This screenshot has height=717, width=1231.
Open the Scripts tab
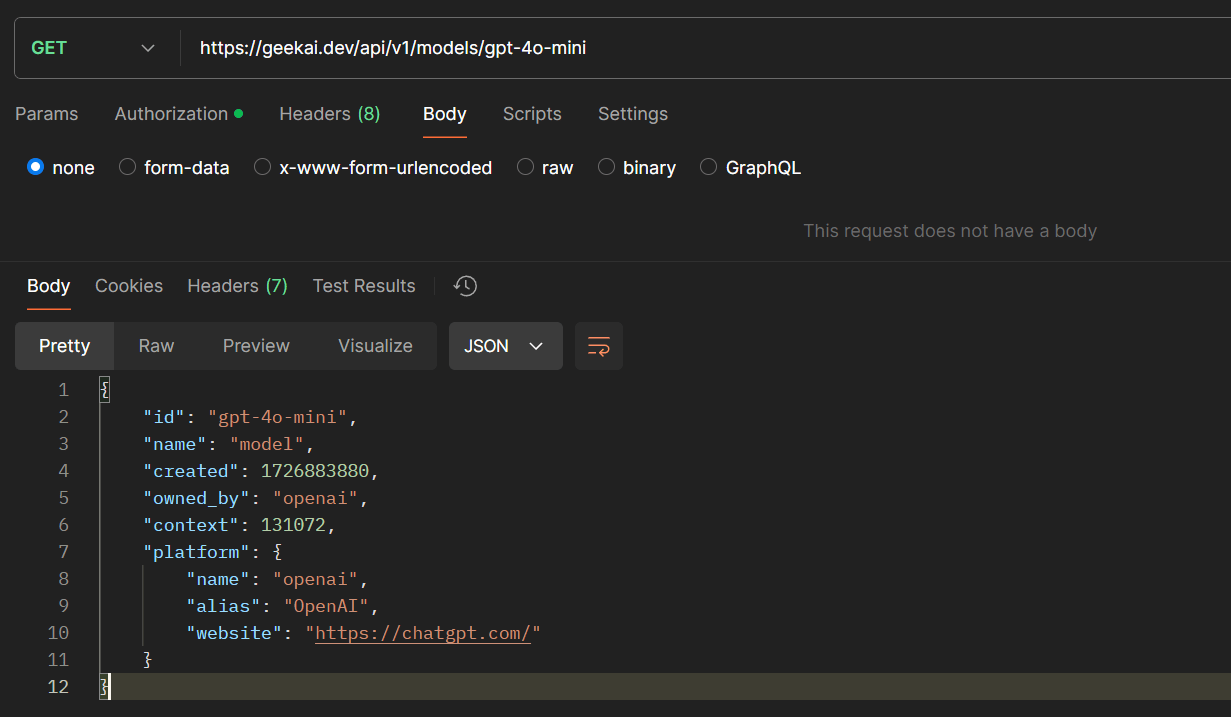coord(532,114)
